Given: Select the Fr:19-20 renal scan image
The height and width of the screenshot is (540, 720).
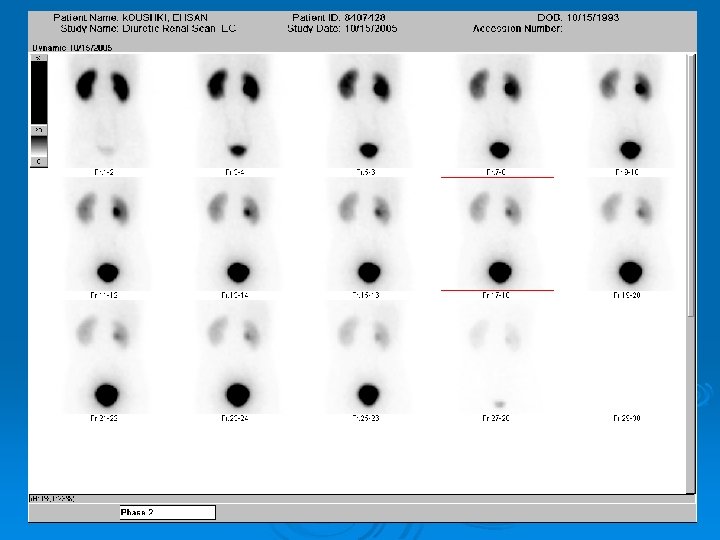Looking at the screenshot, I should click(x=628, y=234).
